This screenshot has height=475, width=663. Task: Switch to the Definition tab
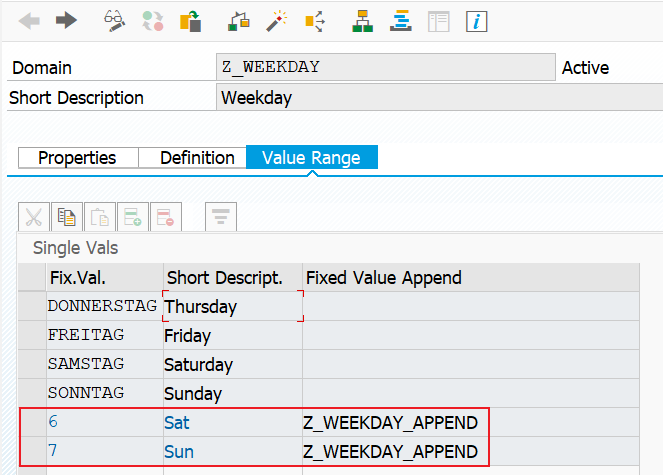[192, 158]
